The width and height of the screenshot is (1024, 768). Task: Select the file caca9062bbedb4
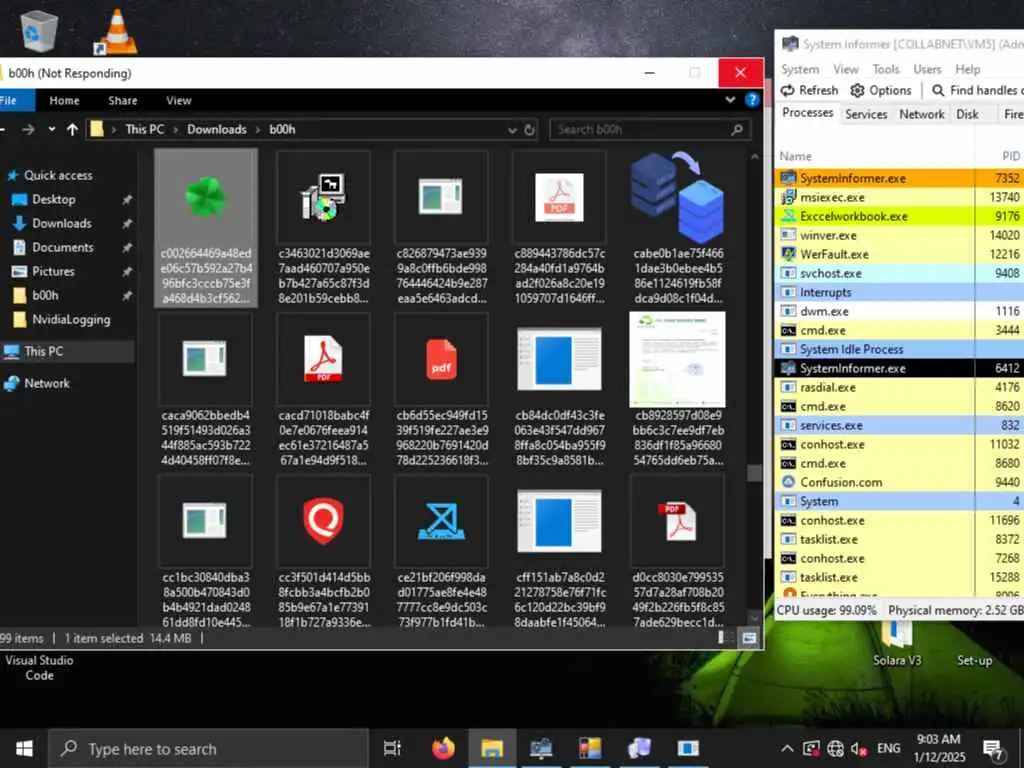tap(206, 390)
